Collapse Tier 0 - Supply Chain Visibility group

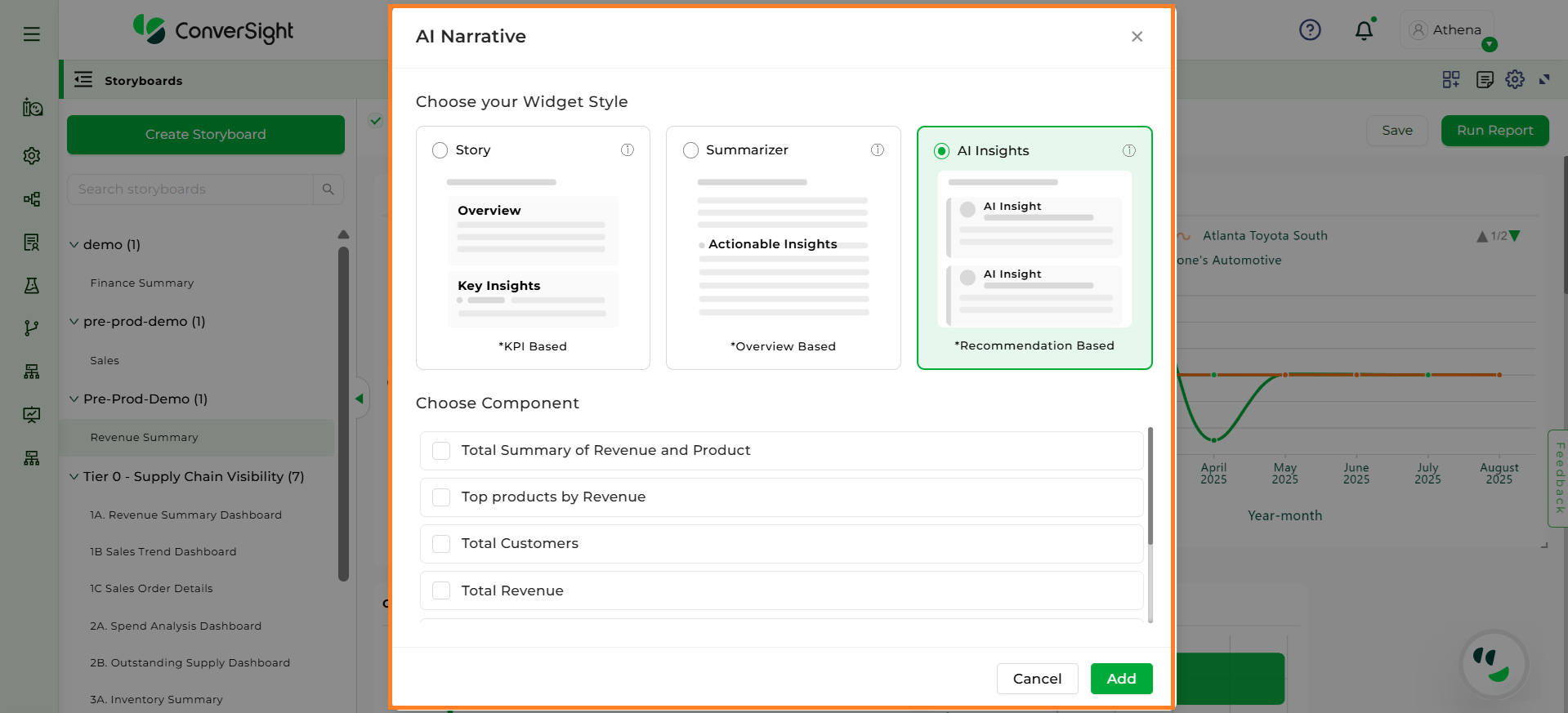74,476
